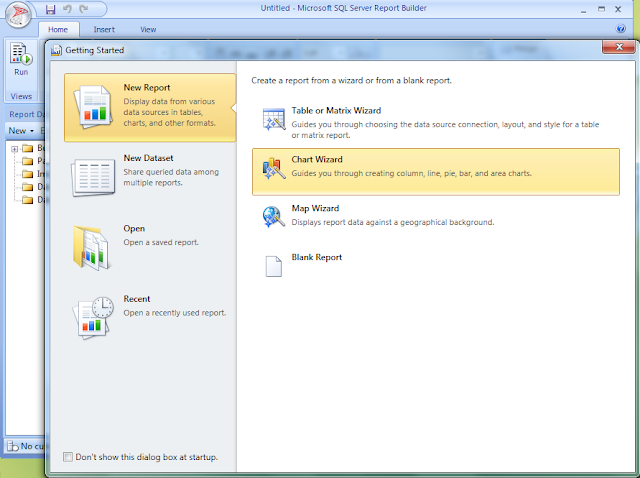The width and height of the screenshot is (640, 478).
Task: Open the New dropdown in Report Data pane
Action: [x=21, y=131]
